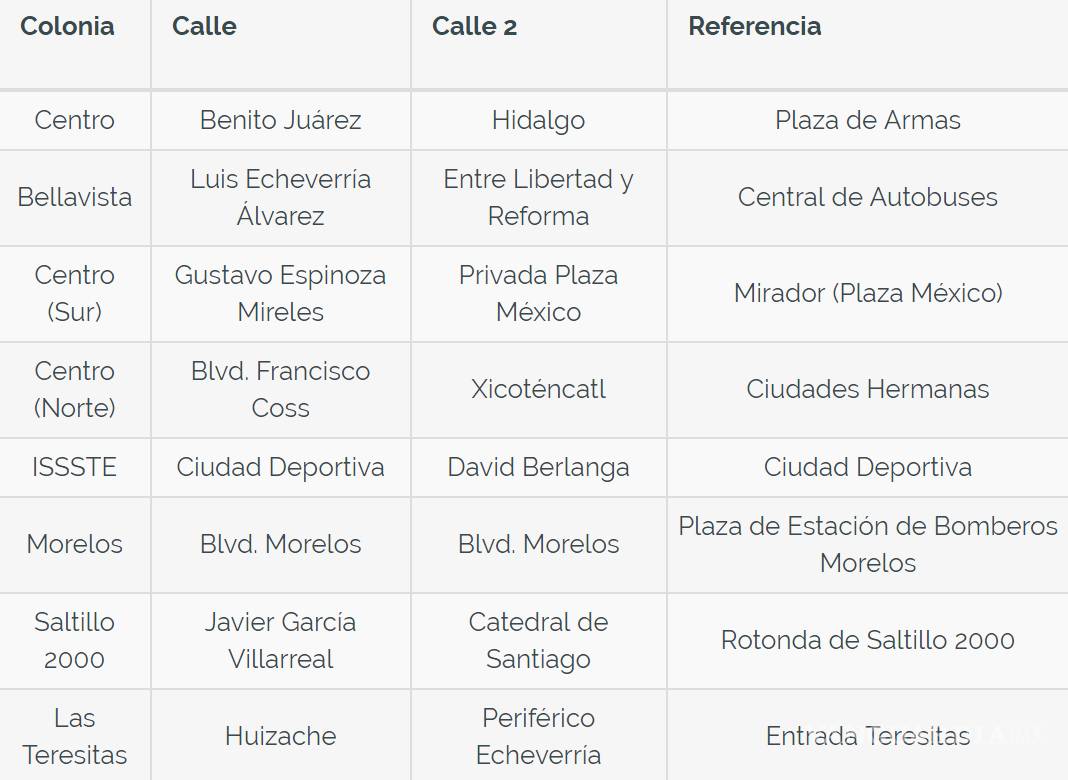Select the Plaza de Armas cell
1068x780 pixels.
(x=867, y=121)
